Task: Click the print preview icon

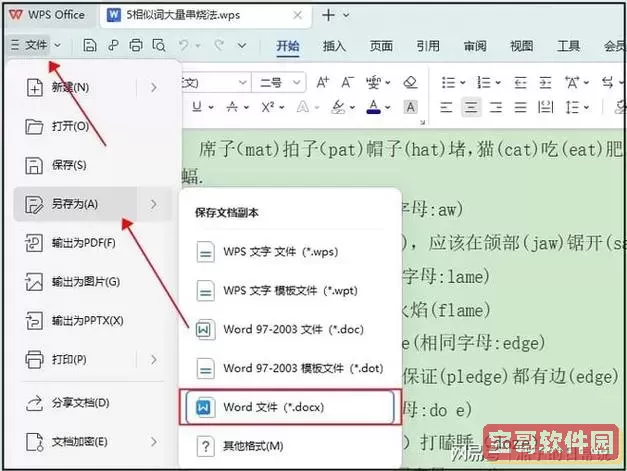Action: pyautogui.click(x=159, y=45)
